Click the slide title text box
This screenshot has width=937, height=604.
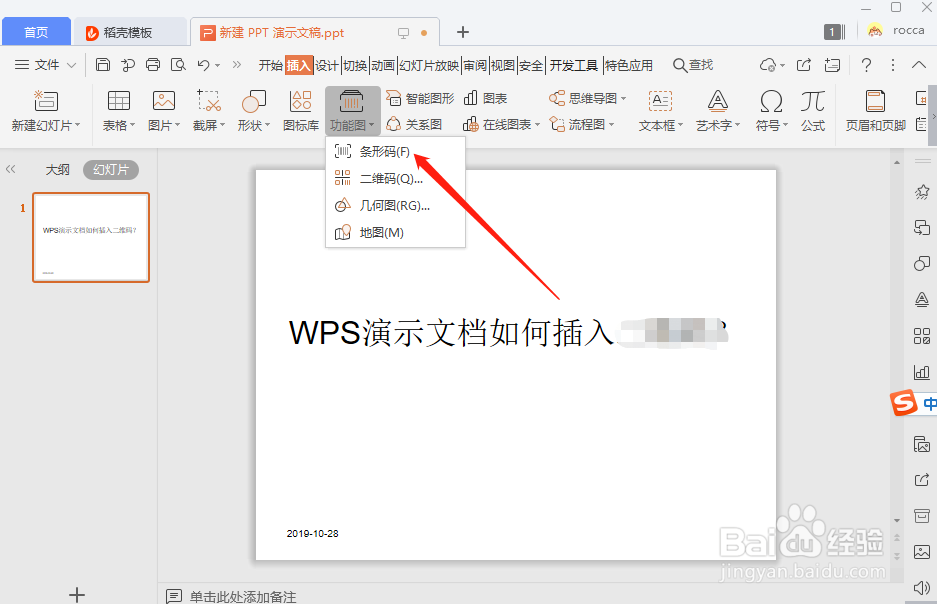point(508,332)
